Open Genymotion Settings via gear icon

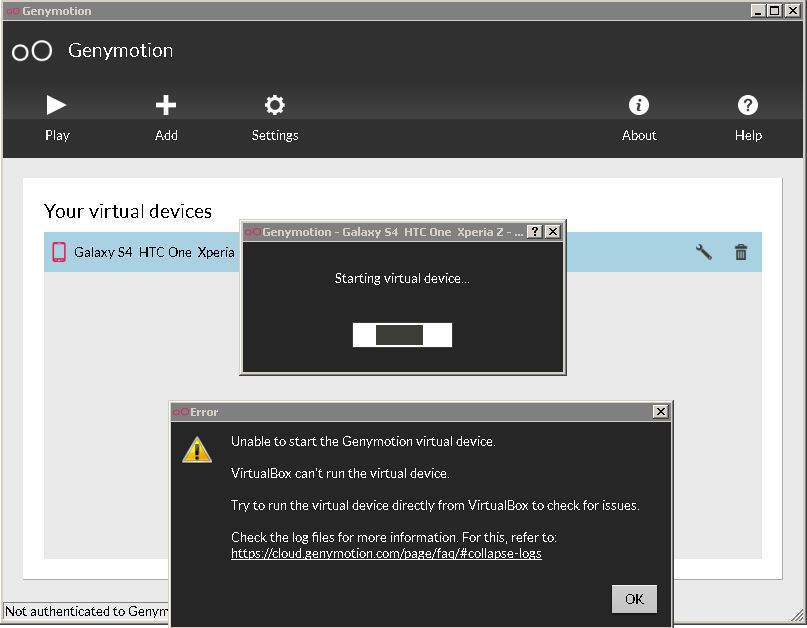click(x=274, y=104)
